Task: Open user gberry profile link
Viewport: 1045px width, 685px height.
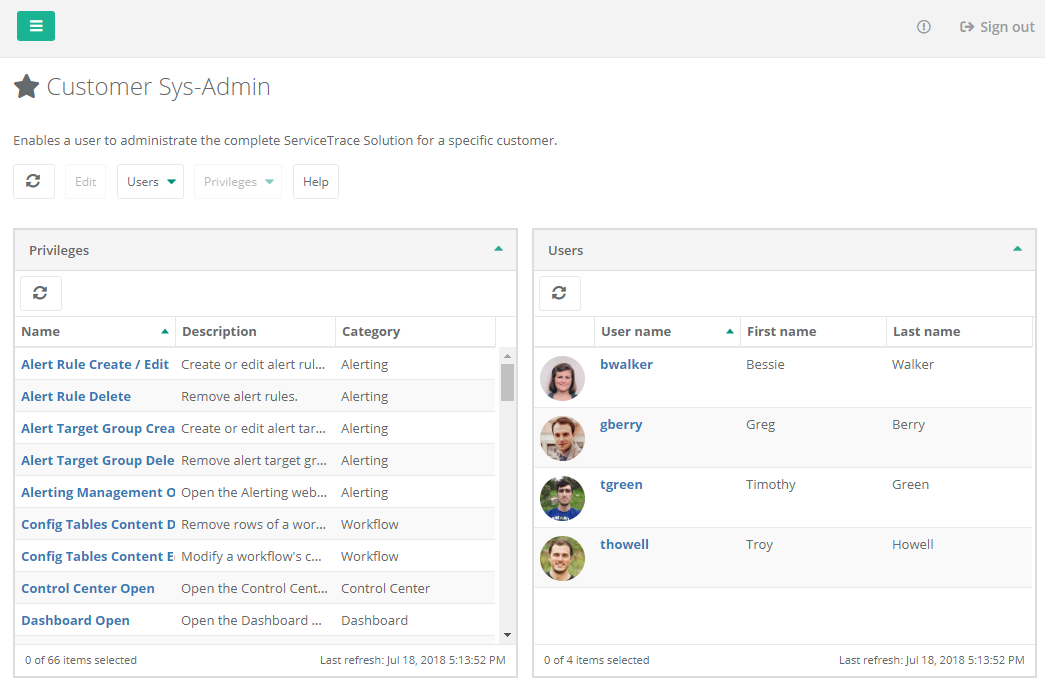Action: click(x=621, y=425)
